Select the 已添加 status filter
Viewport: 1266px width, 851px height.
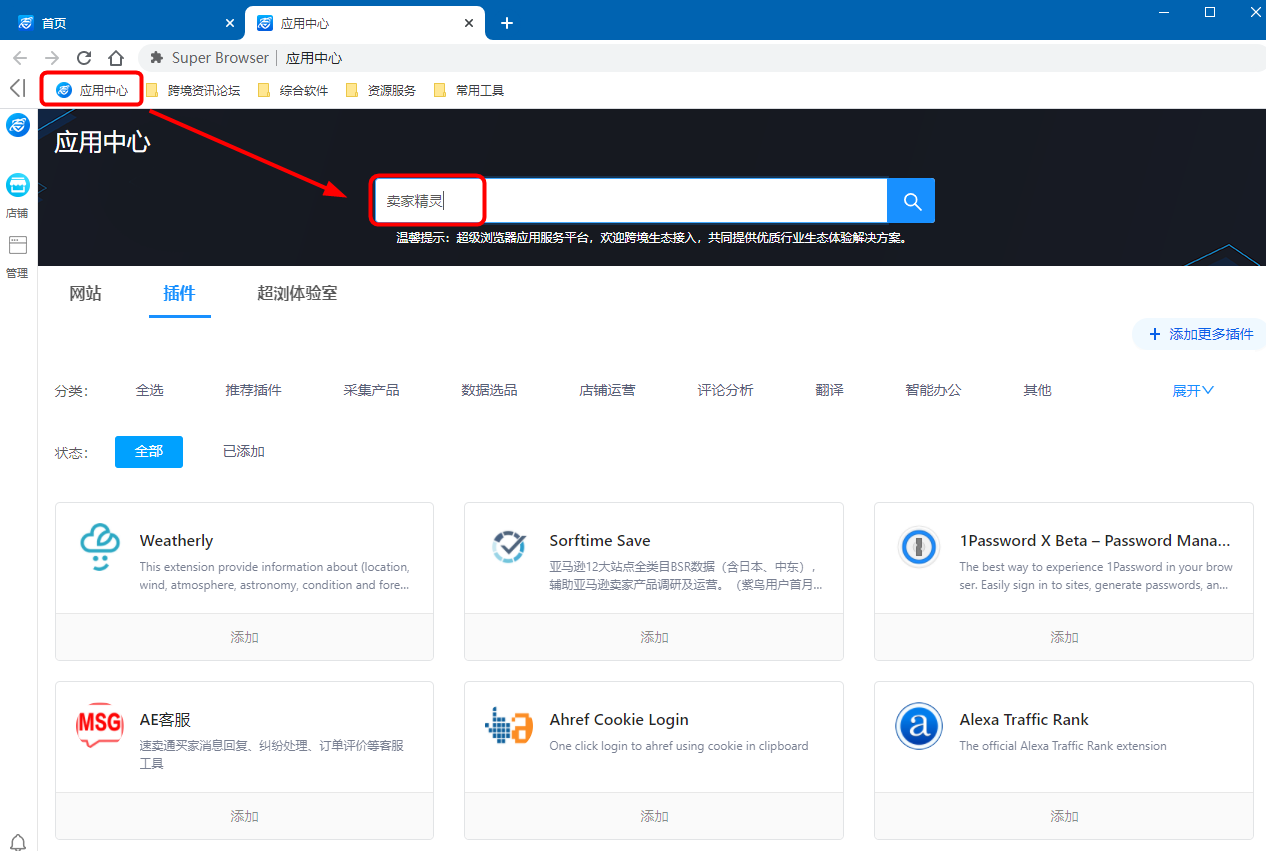(x=244, y=452)
